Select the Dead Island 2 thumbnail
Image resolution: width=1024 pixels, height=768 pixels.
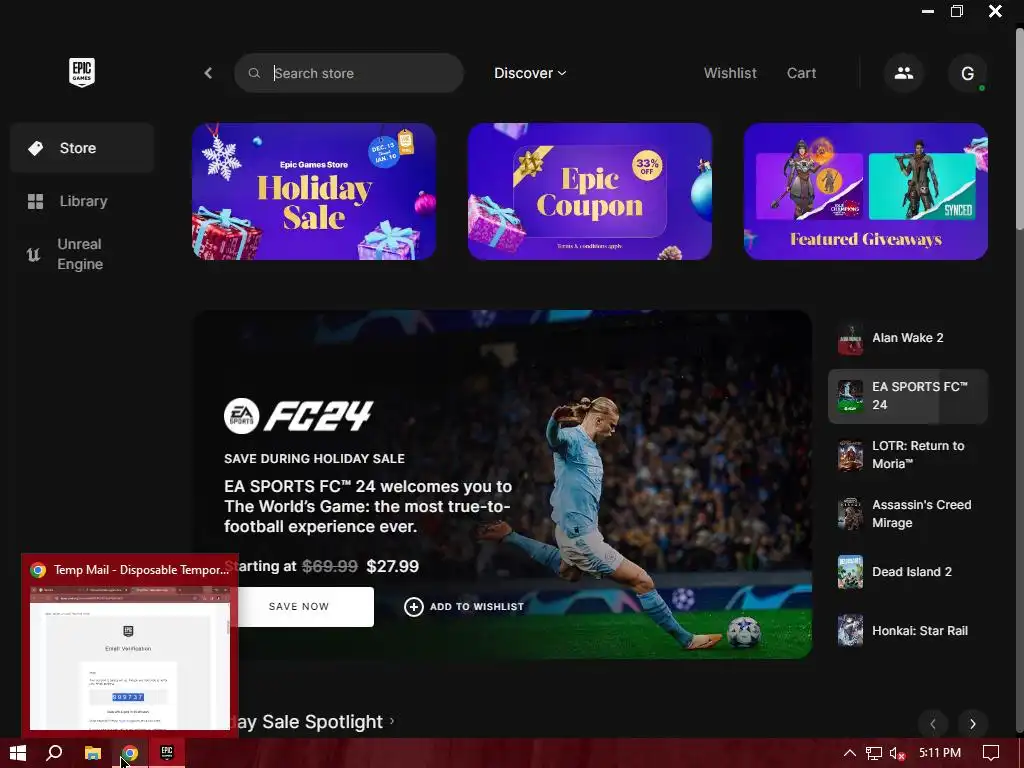coord(850,572)
